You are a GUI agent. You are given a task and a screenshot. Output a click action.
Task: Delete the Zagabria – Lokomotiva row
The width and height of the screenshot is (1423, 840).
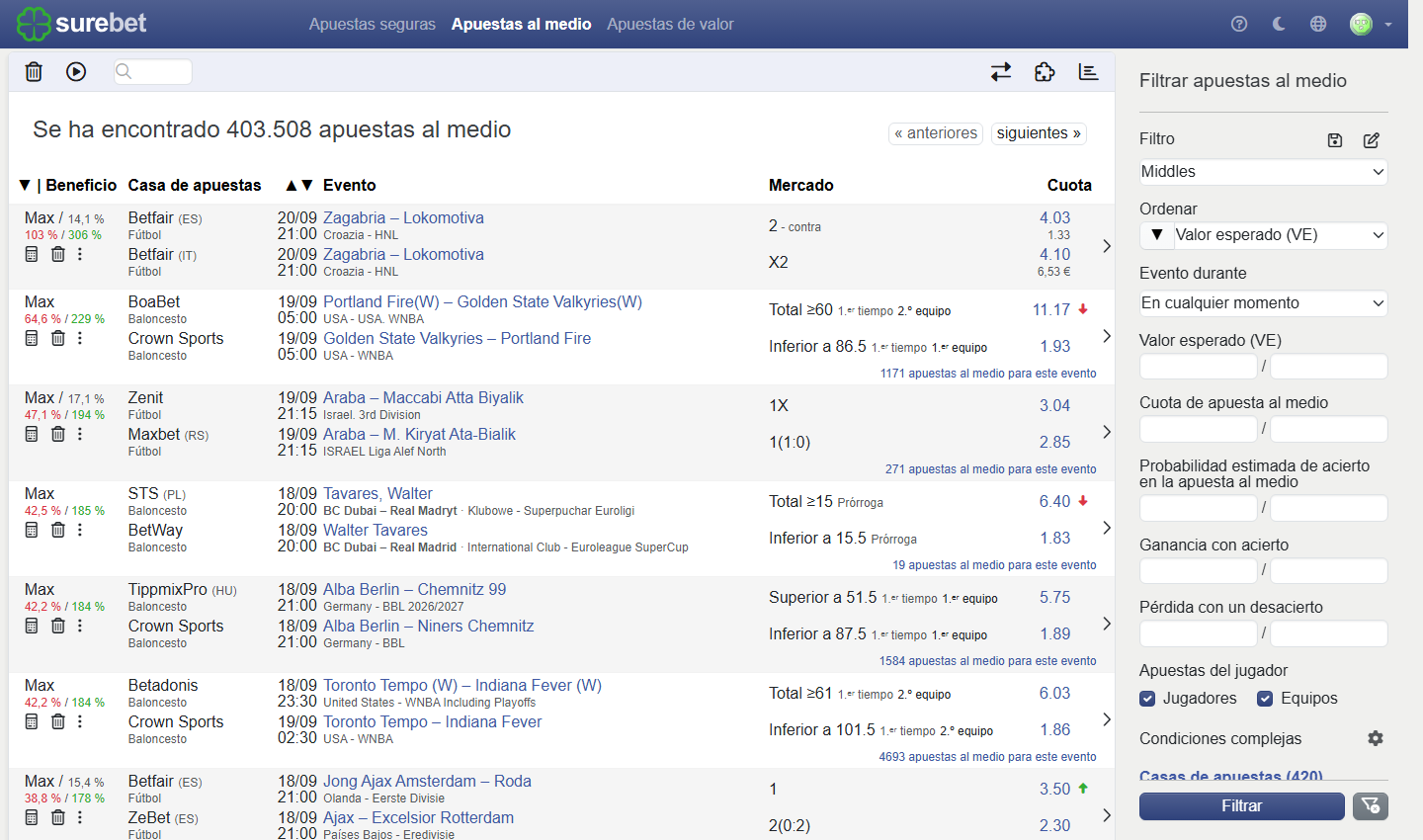coord(58,254)
